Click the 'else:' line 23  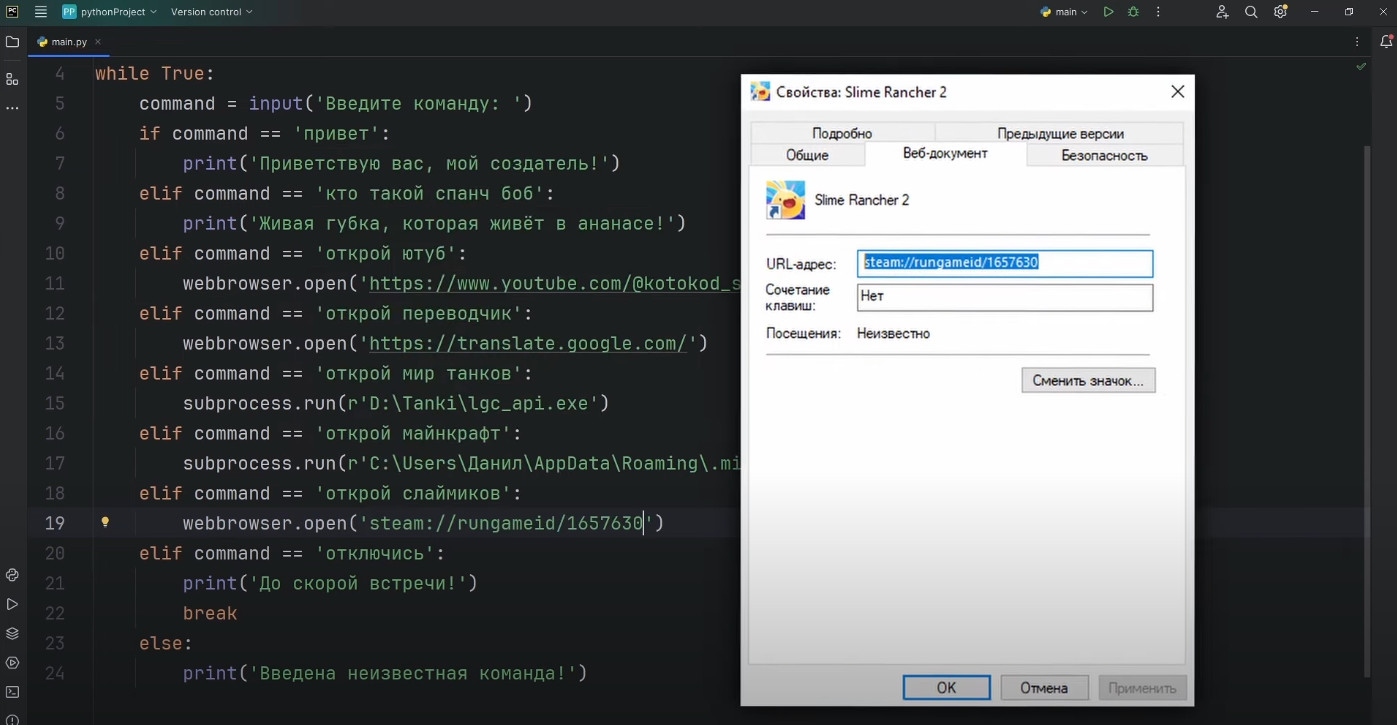(x=166, y=643)
